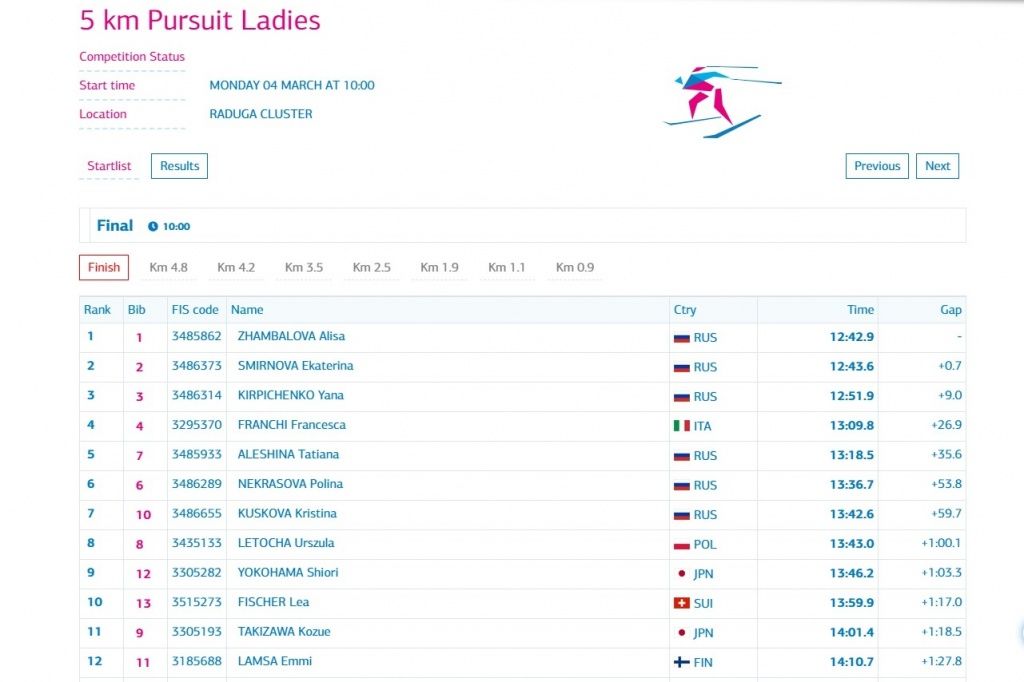Image resolution: width=1024 pixels, height=682 pixels.
Task: Click the Rank column header
Action: [97, 310]
